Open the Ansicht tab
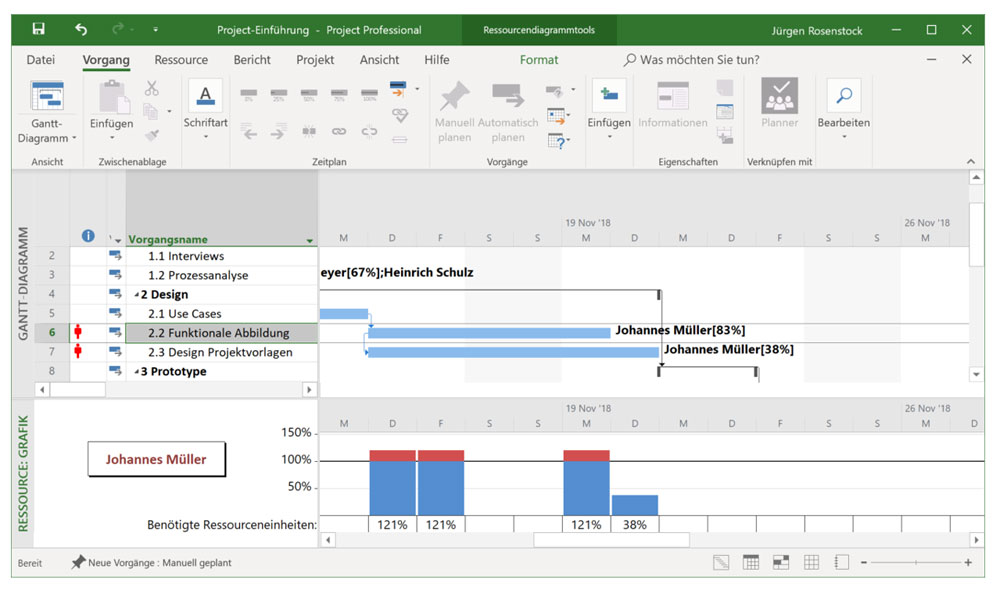 pos(379,59)
